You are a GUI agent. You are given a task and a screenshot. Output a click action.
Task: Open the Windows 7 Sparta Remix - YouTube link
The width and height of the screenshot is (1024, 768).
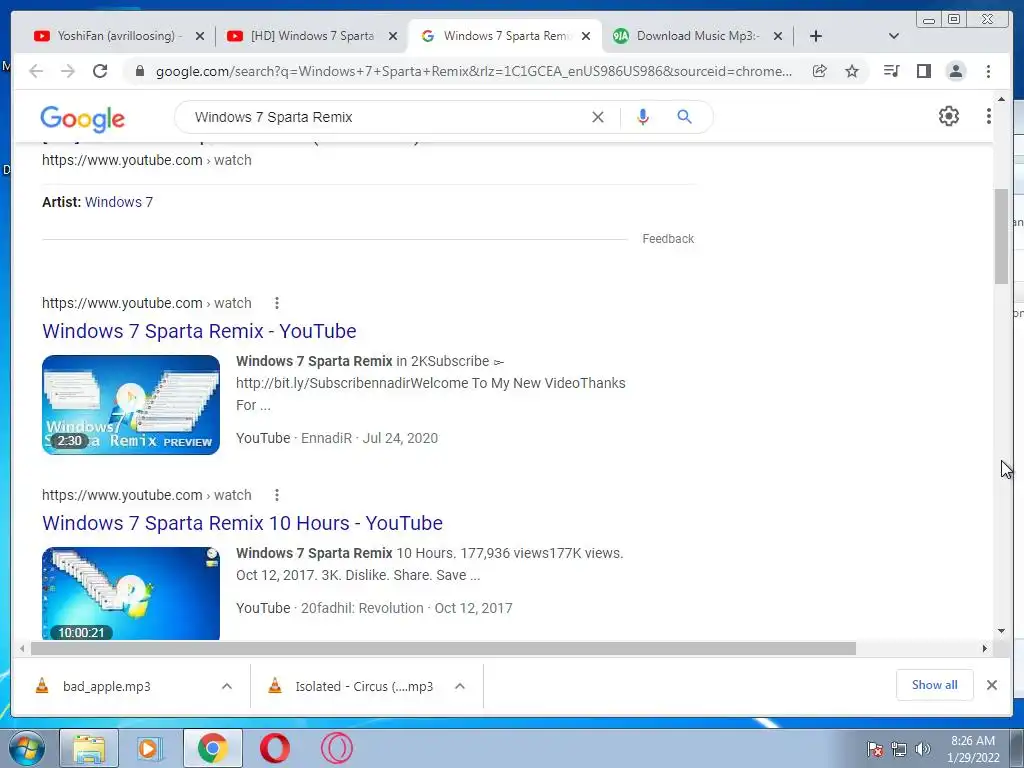click(x=199, y=331)
